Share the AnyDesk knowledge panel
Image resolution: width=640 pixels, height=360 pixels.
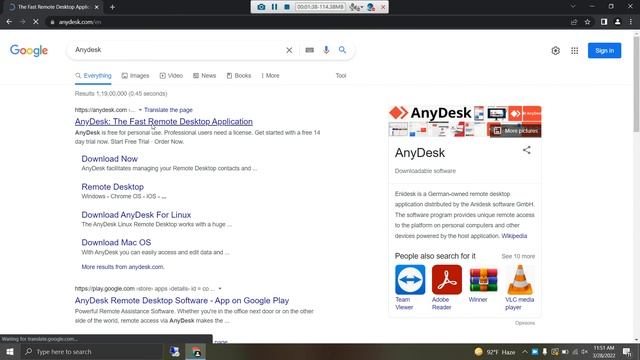pyautogui.click(x=527, y=150)
